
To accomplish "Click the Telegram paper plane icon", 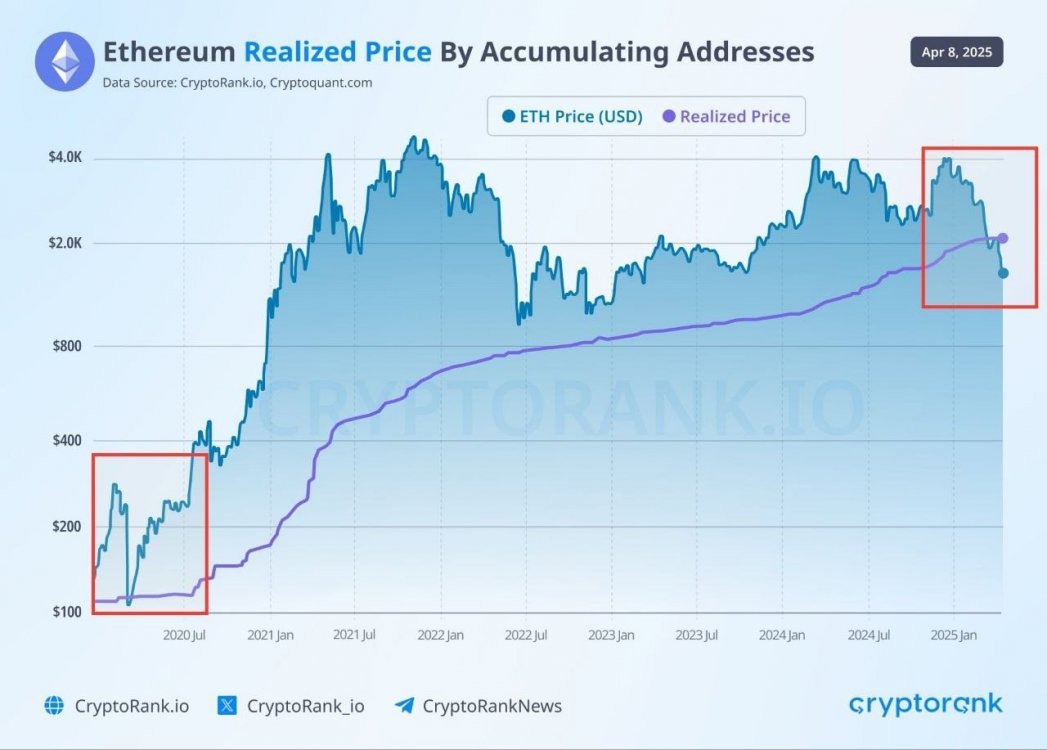I will [404, 706].
